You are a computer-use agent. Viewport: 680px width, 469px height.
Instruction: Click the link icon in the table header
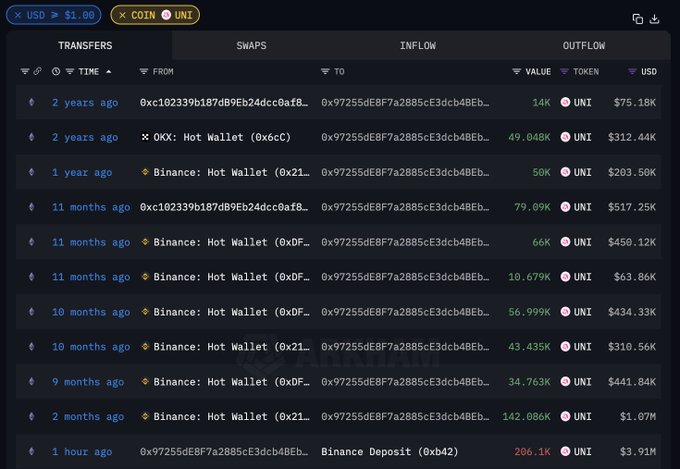[37, 71]
